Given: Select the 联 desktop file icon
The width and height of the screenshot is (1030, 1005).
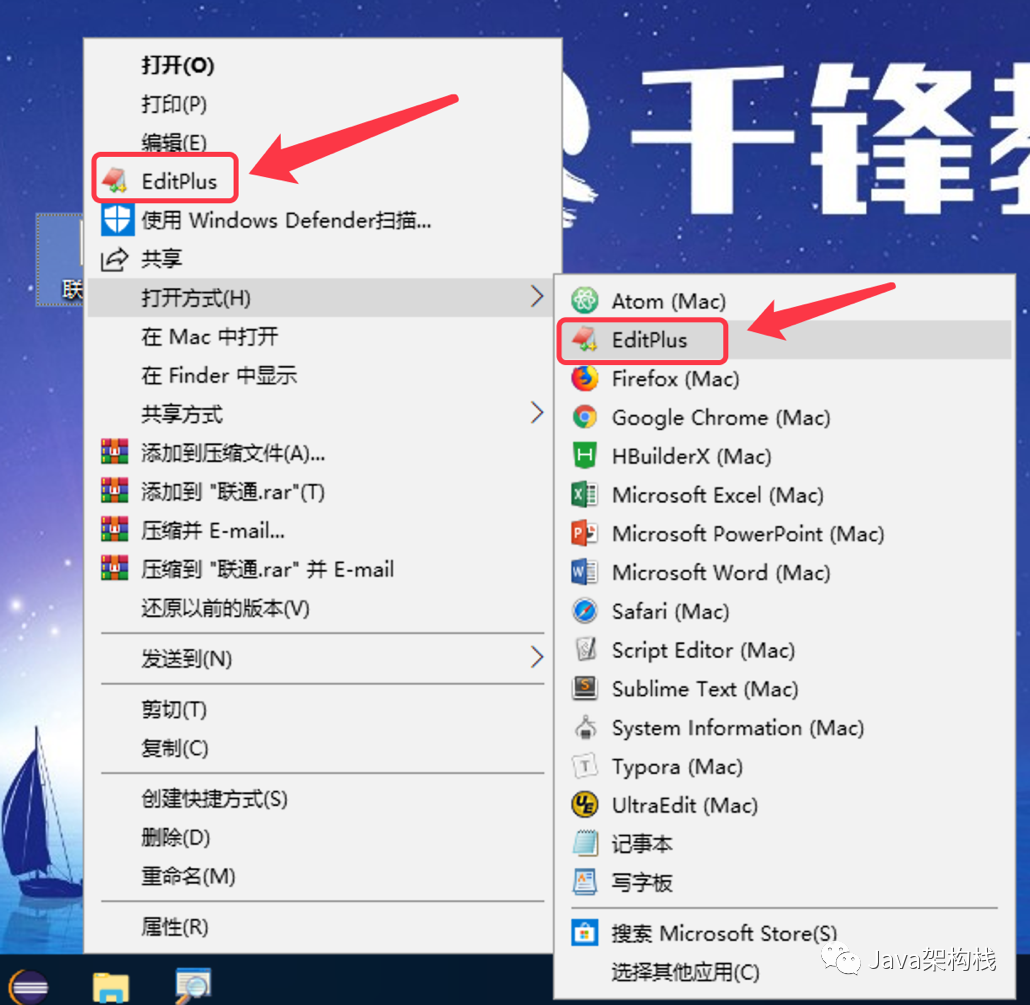Looking at the screenshot, I should pyautogui.click(x=60, y=260).
